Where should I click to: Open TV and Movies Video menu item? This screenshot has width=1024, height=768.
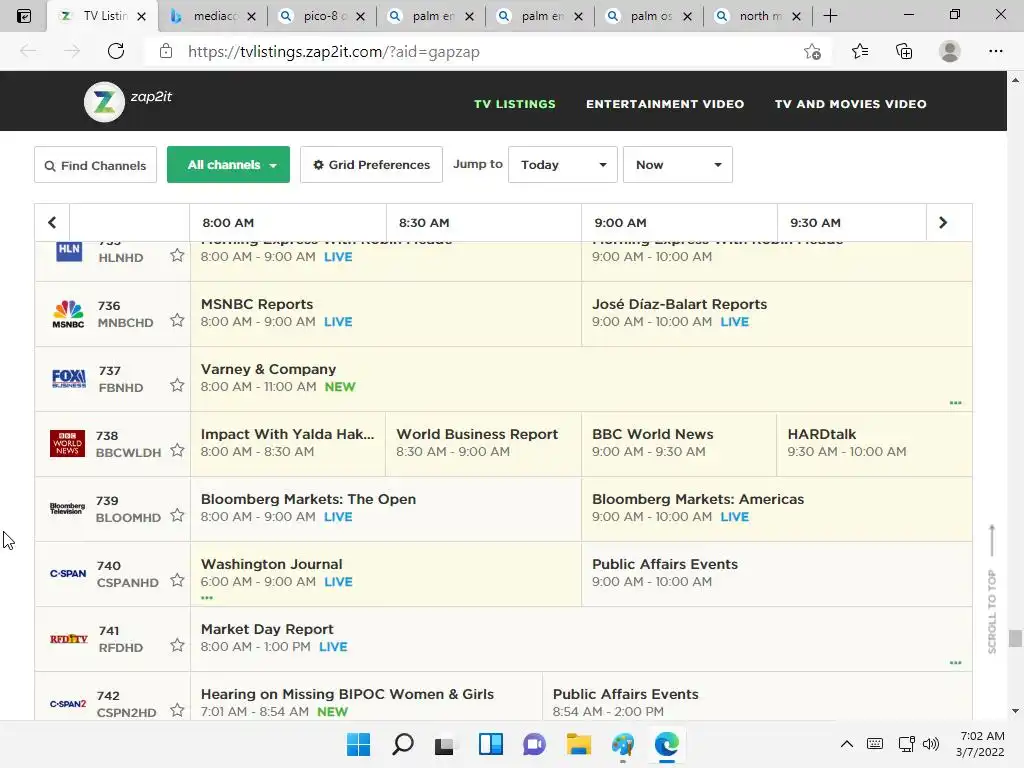pyautogui.click(x=850, y=104)
